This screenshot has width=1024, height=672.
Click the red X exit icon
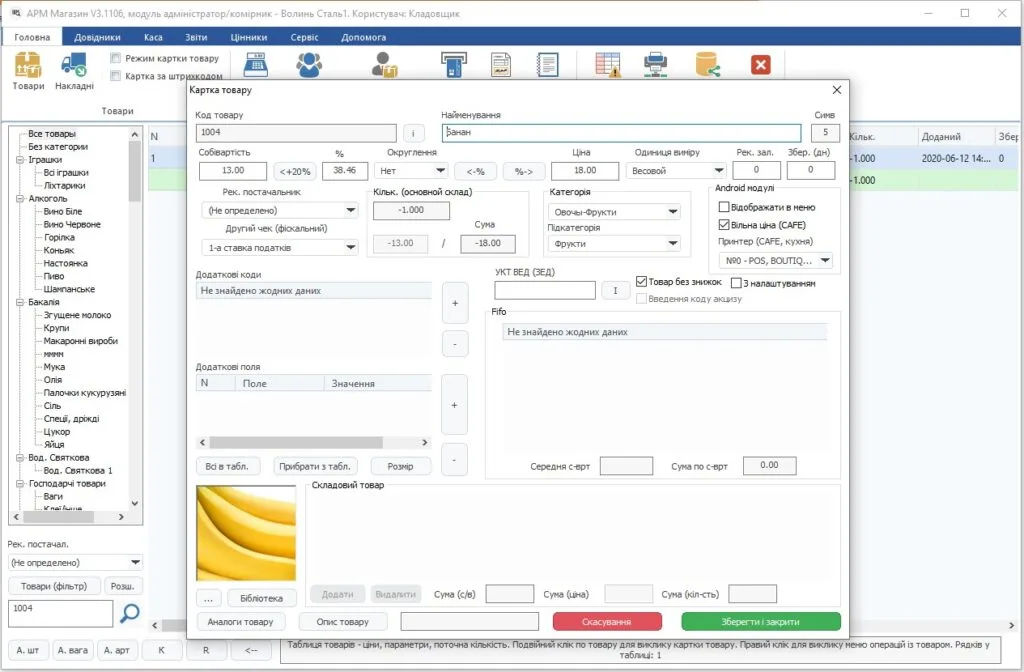760,65
